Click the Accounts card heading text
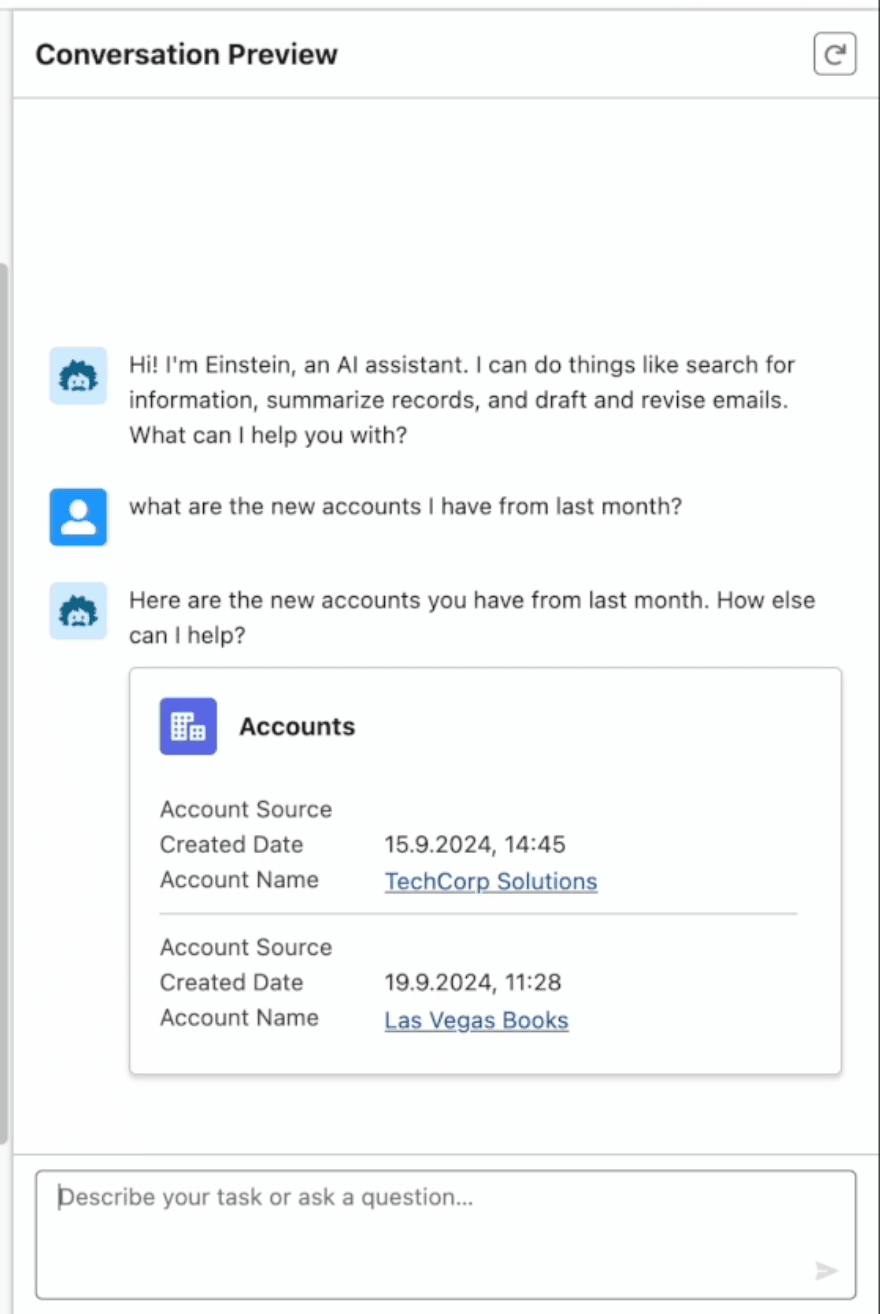The height and width of the screenshot is (1314, 880). 297,726
